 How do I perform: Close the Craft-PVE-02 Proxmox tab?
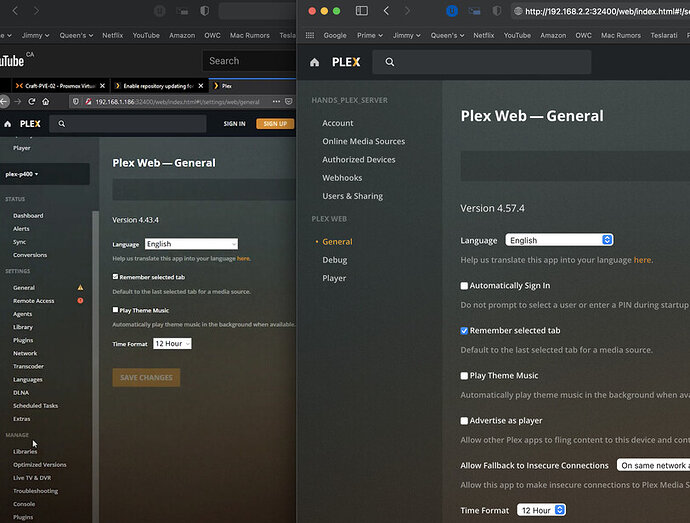[x=102, y=86]
